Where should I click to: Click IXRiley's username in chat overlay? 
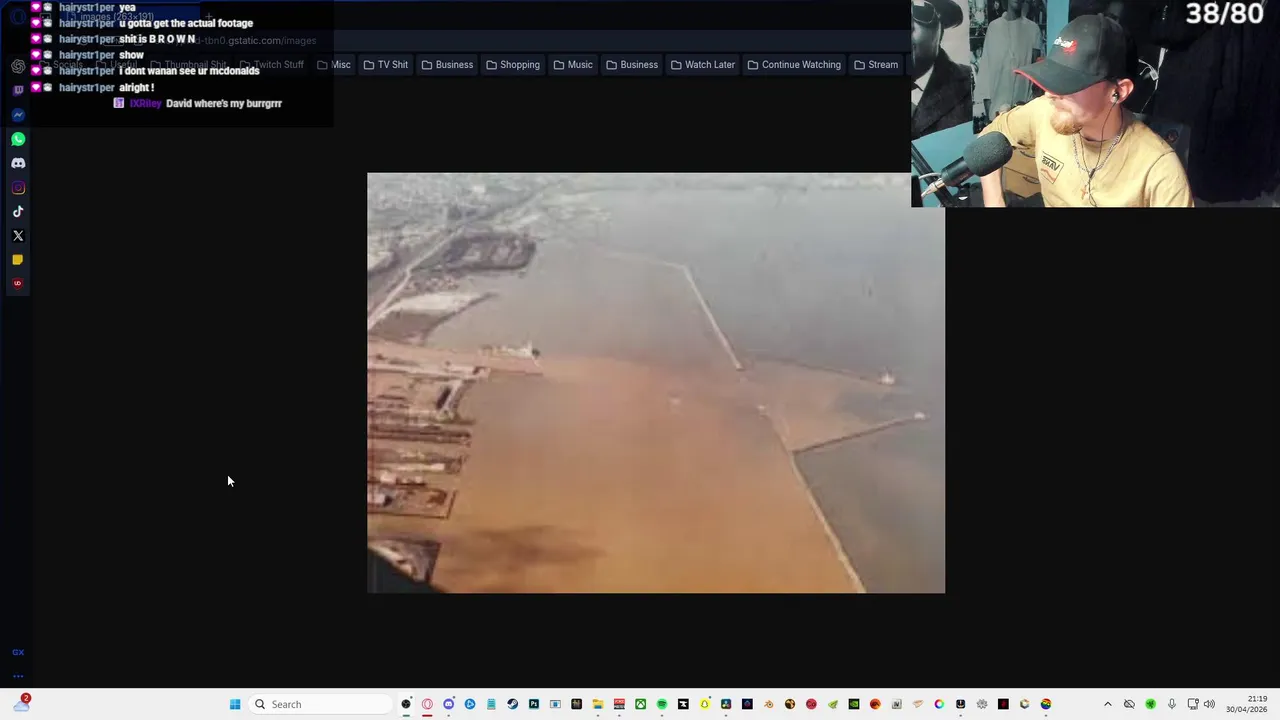pos(145,104)
